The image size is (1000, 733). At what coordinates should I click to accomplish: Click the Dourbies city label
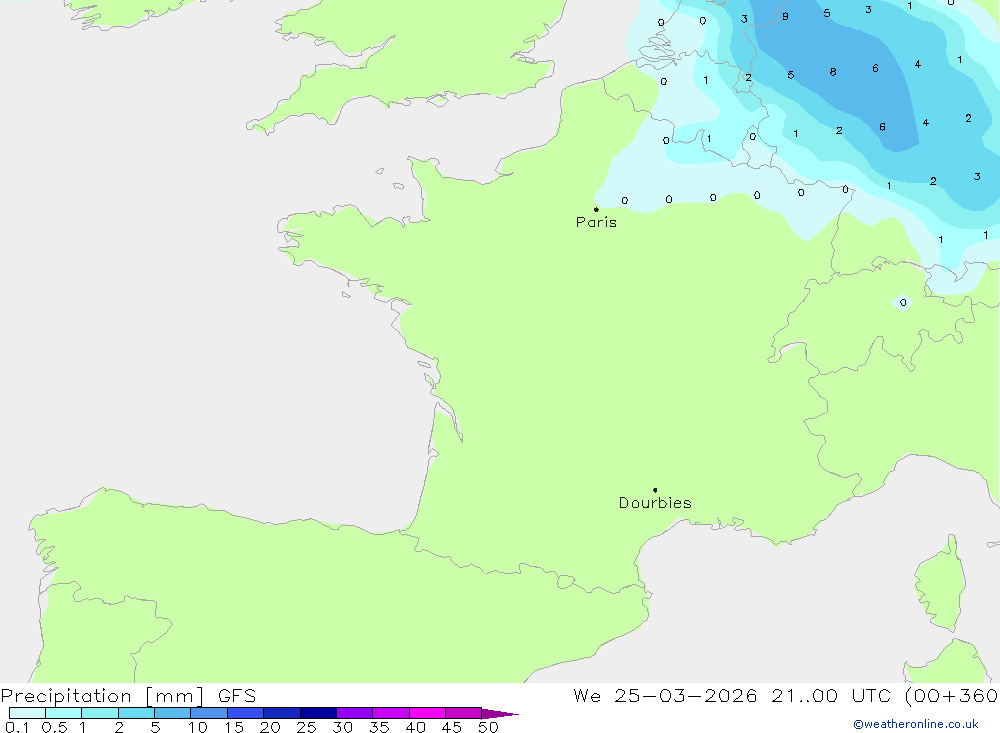(655, 503)
